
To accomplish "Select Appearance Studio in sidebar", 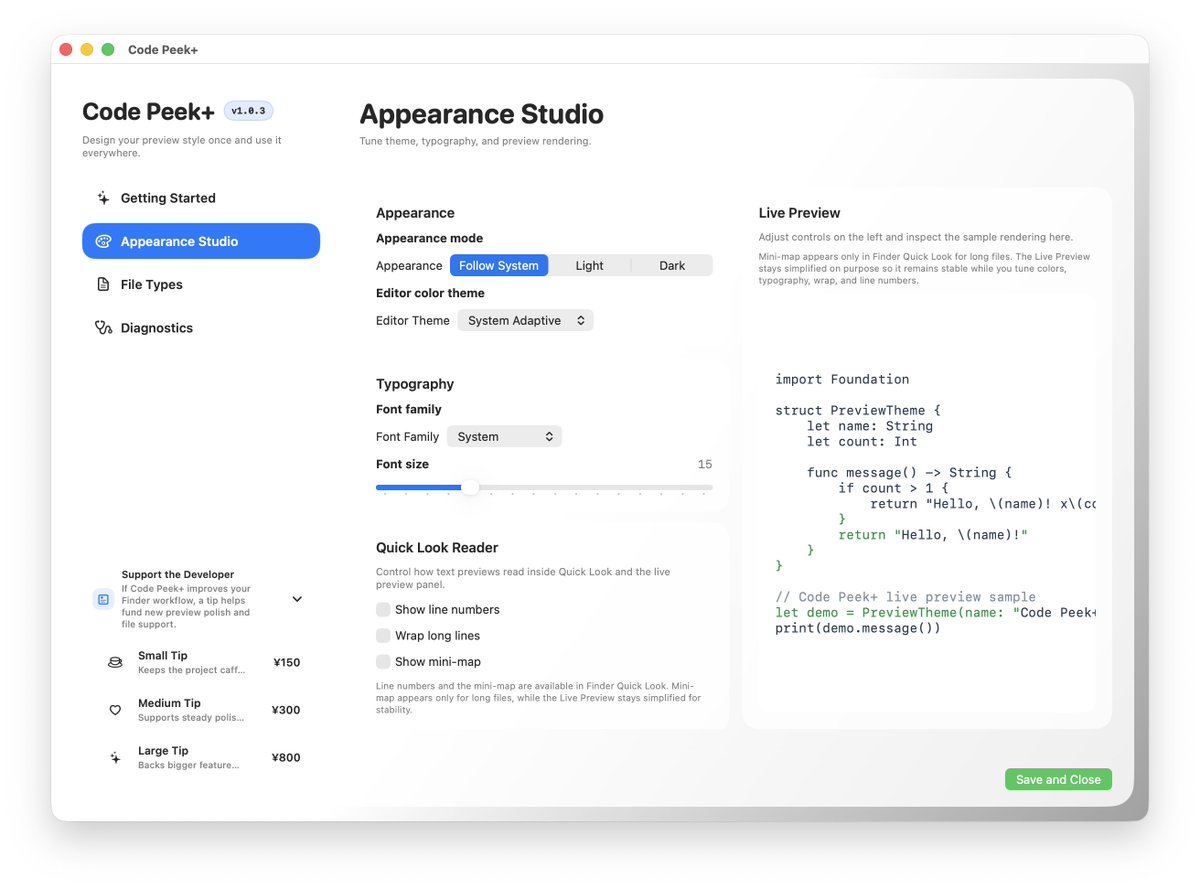I will click(x=201, y=241).
